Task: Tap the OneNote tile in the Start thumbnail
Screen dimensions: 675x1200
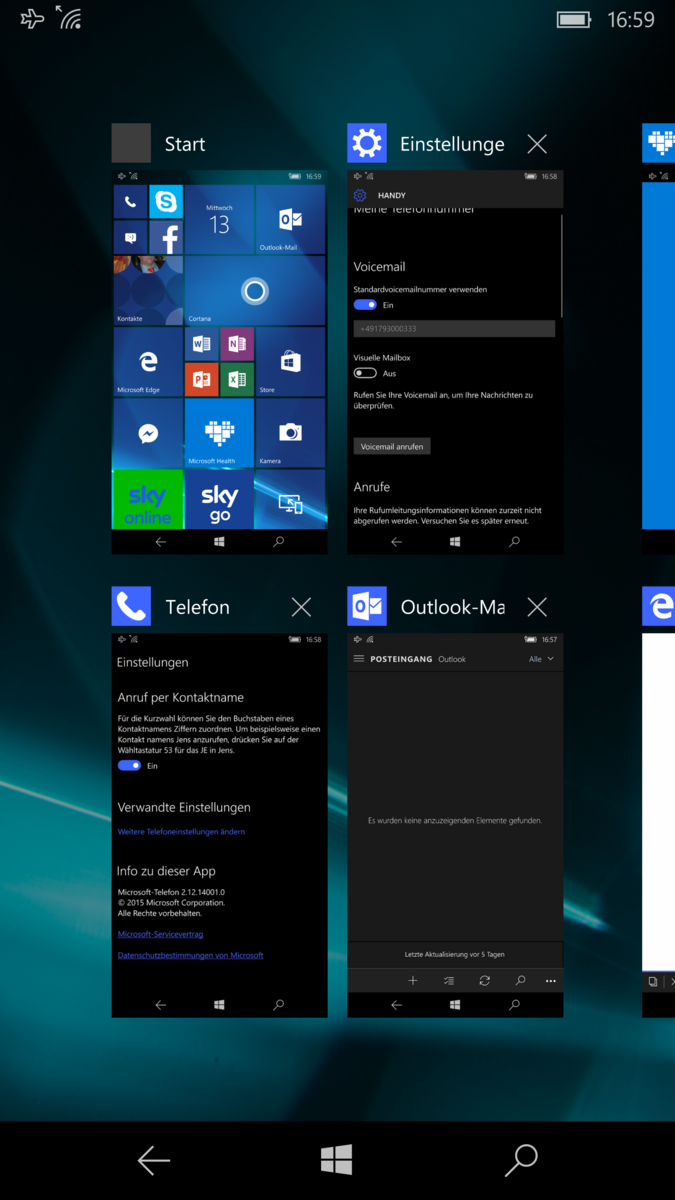Action: click(237, 344)
